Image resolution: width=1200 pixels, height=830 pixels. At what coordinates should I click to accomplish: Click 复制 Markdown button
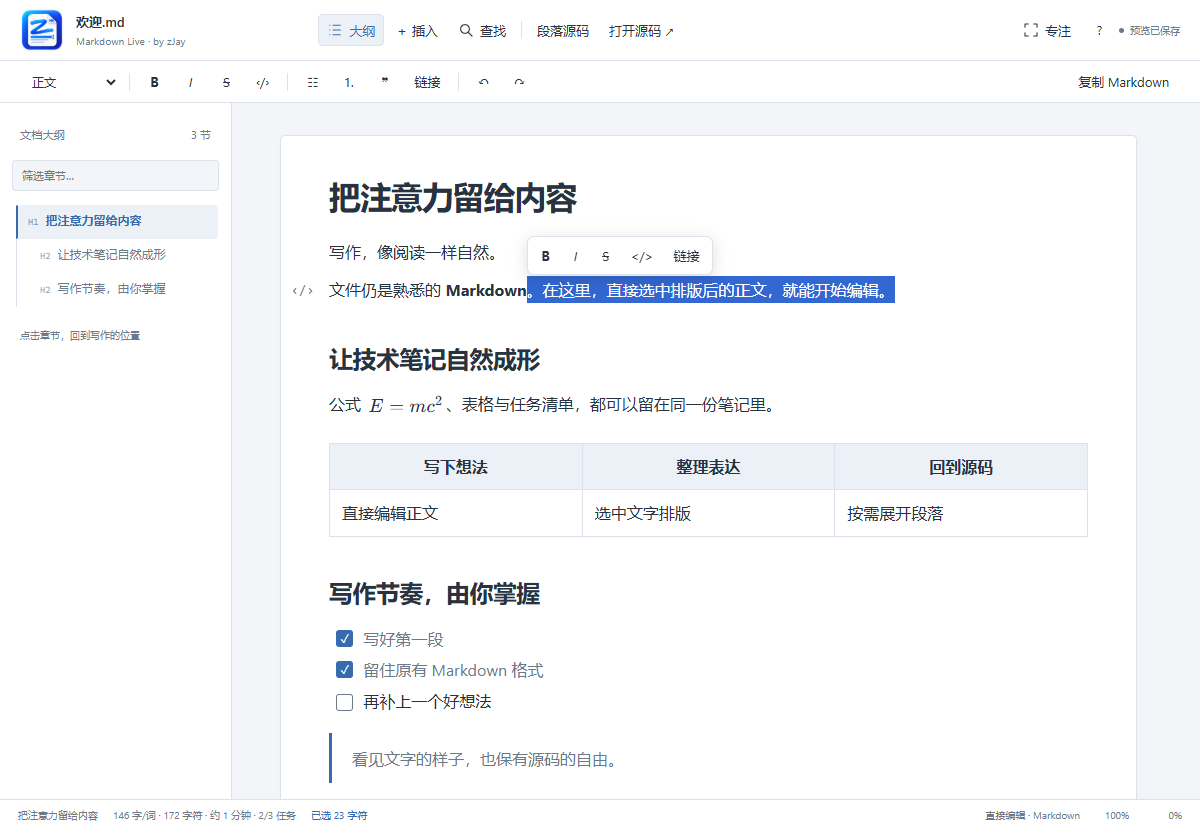pos(1123,82)
